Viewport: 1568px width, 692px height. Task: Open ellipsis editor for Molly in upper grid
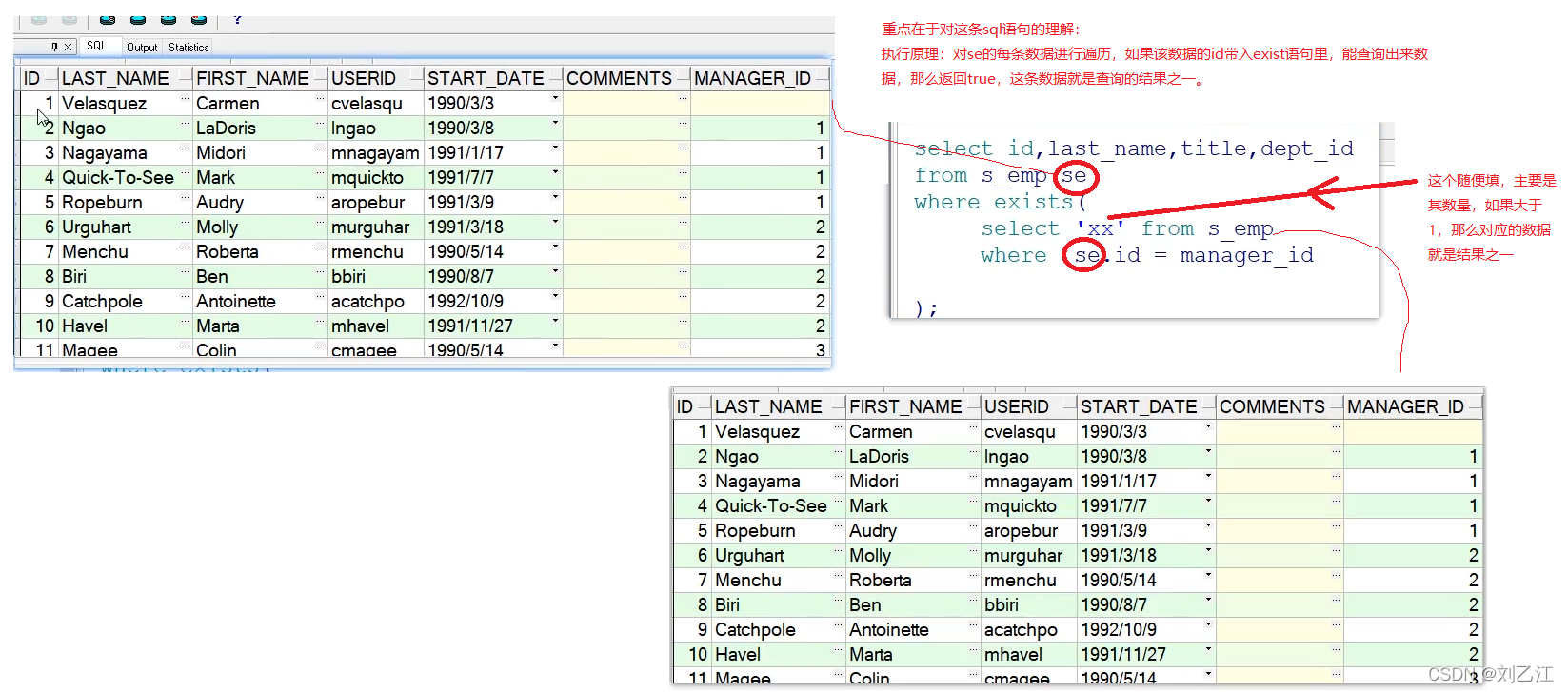tap(321, 221)
